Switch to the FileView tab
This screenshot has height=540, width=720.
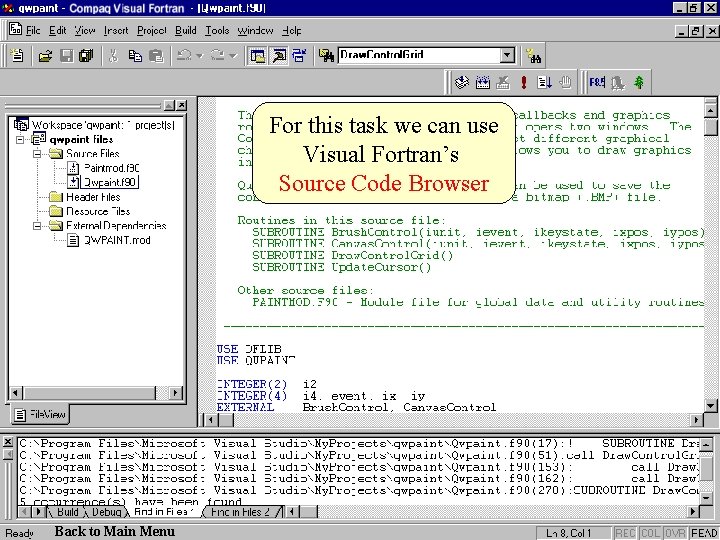[40, 415]
